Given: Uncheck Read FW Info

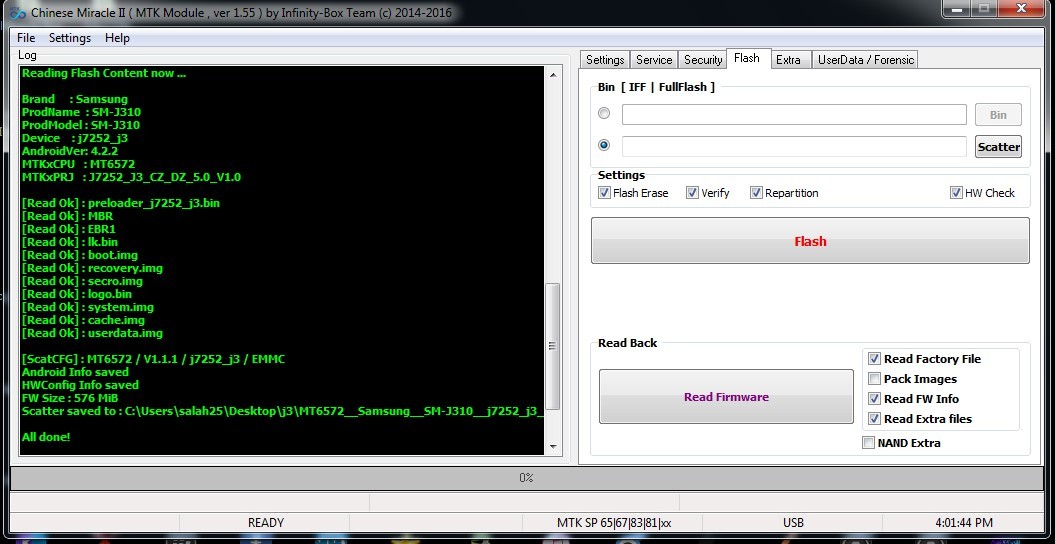Looking at the screenshot, I should (x=874, y=399).
